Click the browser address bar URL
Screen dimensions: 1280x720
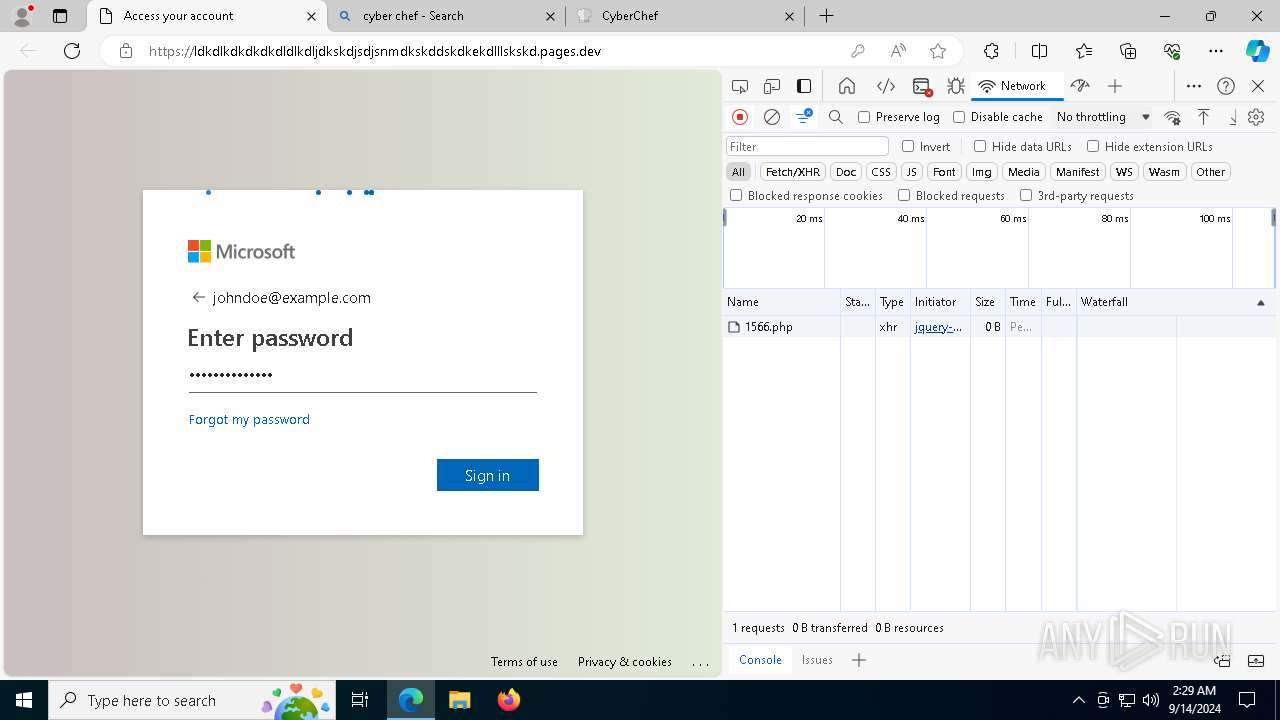(x=375, y=51)
